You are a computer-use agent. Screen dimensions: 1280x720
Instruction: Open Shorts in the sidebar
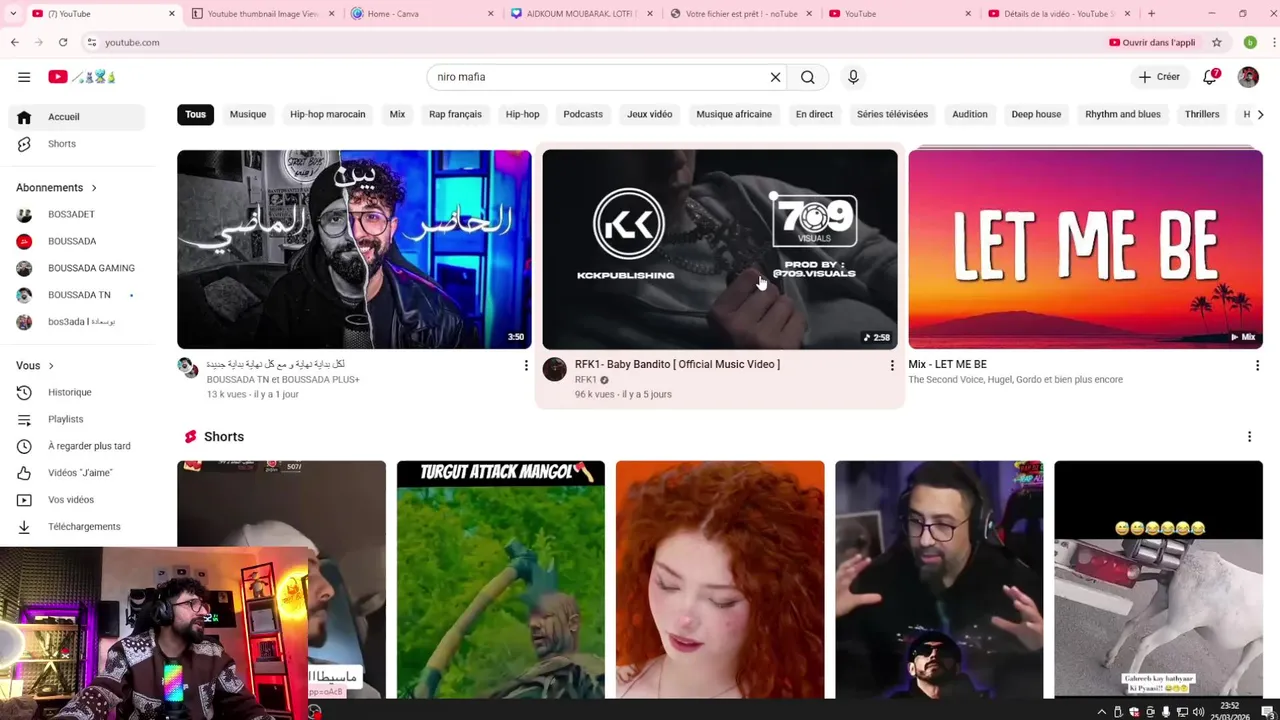(x=76, y=144)
